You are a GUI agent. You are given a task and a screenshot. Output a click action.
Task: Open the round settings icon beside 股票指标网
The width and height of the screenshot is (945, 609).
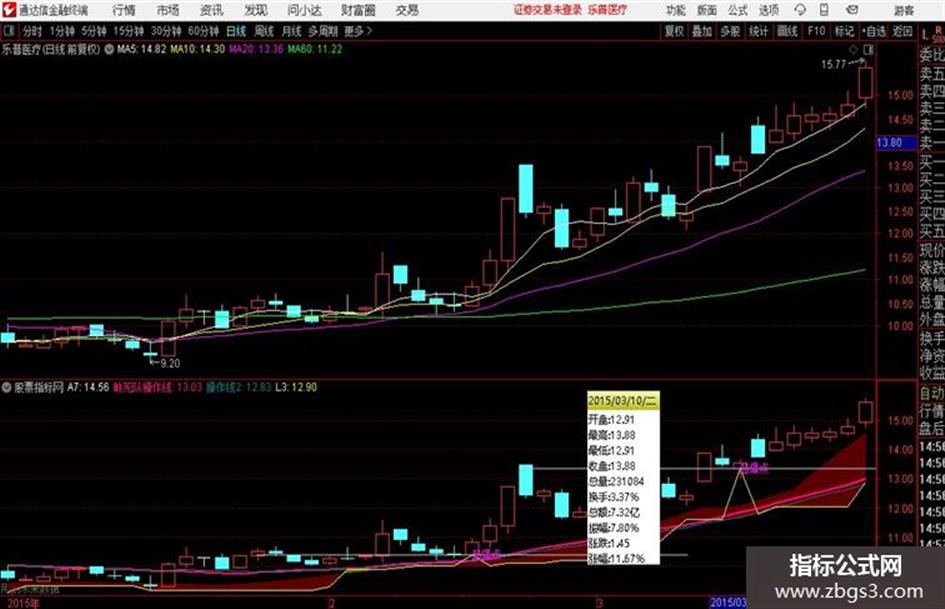coord(6,387)
